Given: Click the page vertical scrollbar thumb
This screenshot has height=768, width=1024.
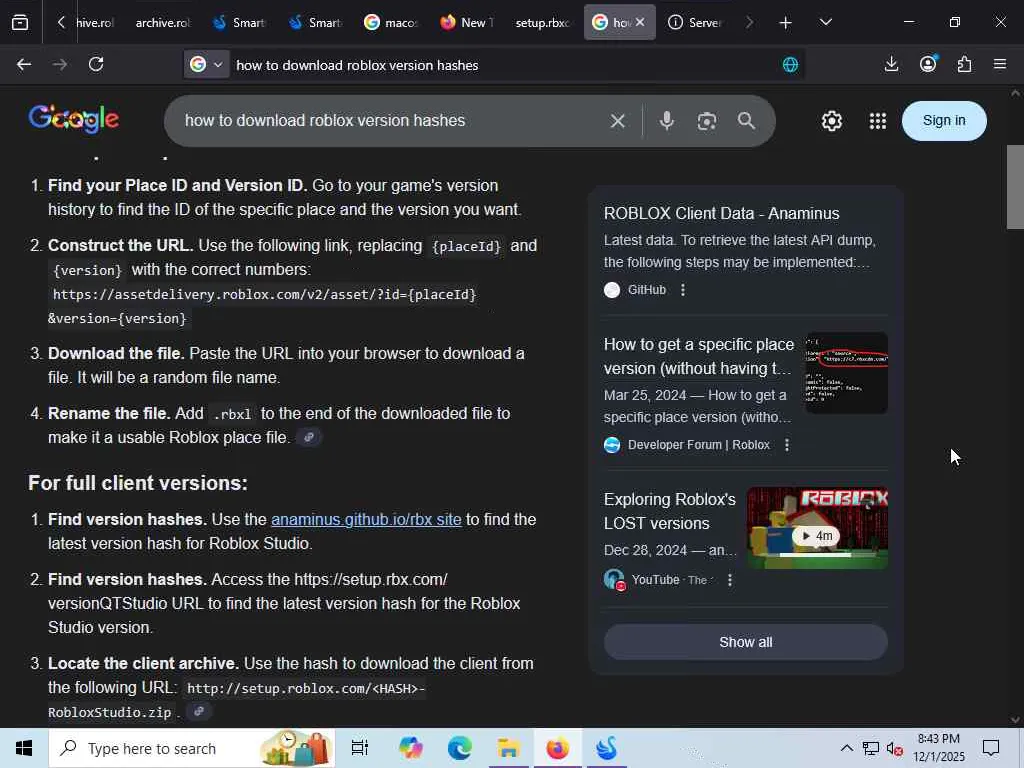Looking at the screenshot, I should click(x=1015, y=187).
